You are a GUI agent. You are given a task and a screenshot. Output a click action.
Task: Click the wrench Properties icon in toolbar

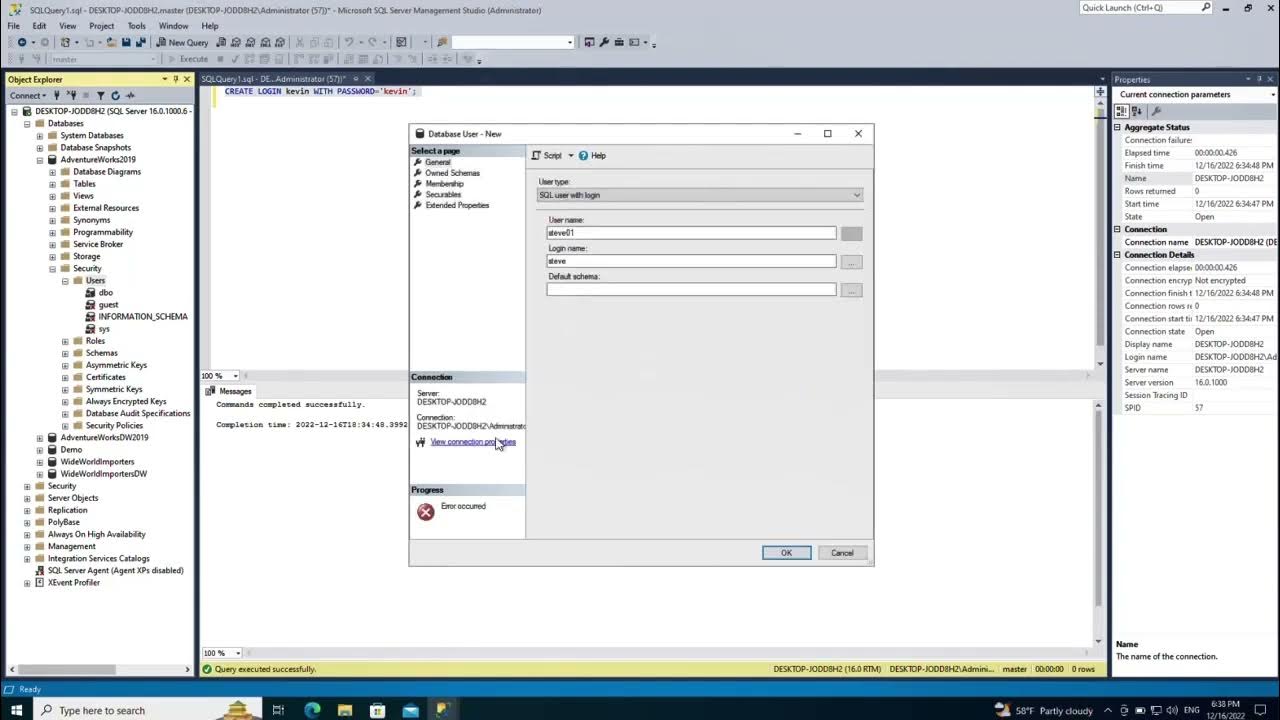pos(604,43)
